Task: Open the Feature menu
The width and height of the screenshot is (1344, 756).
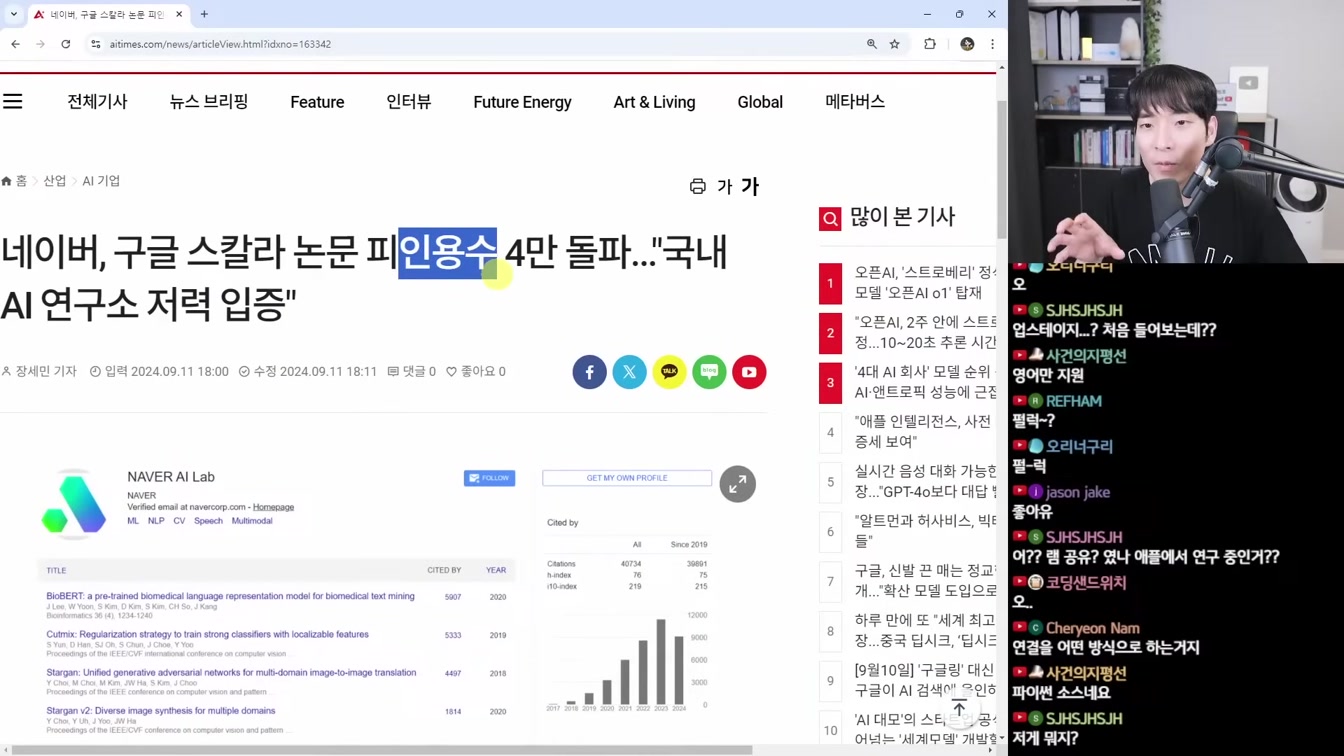Action: 317,102
